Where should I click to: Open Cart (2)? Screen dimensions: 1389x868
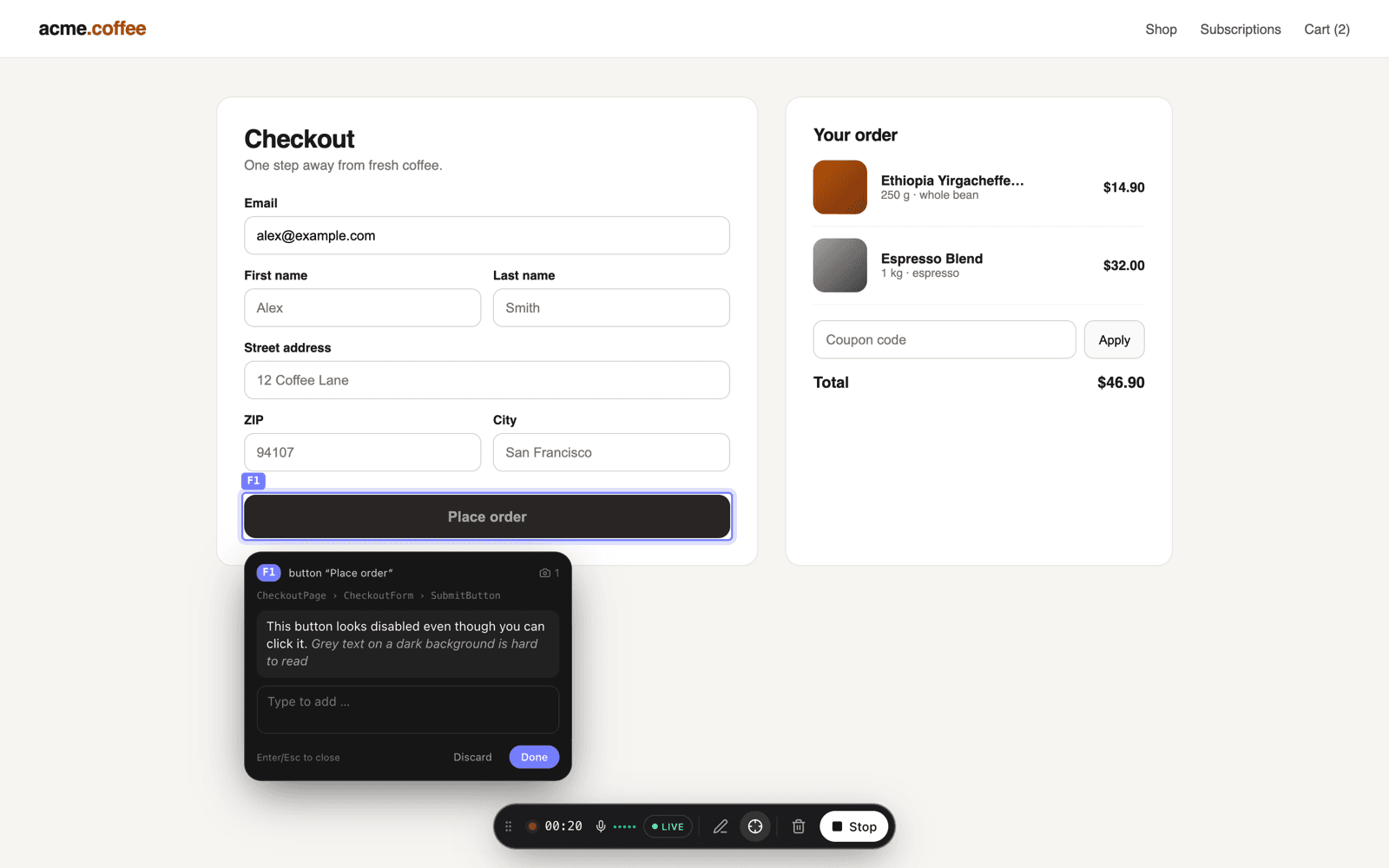(1326, 30)
